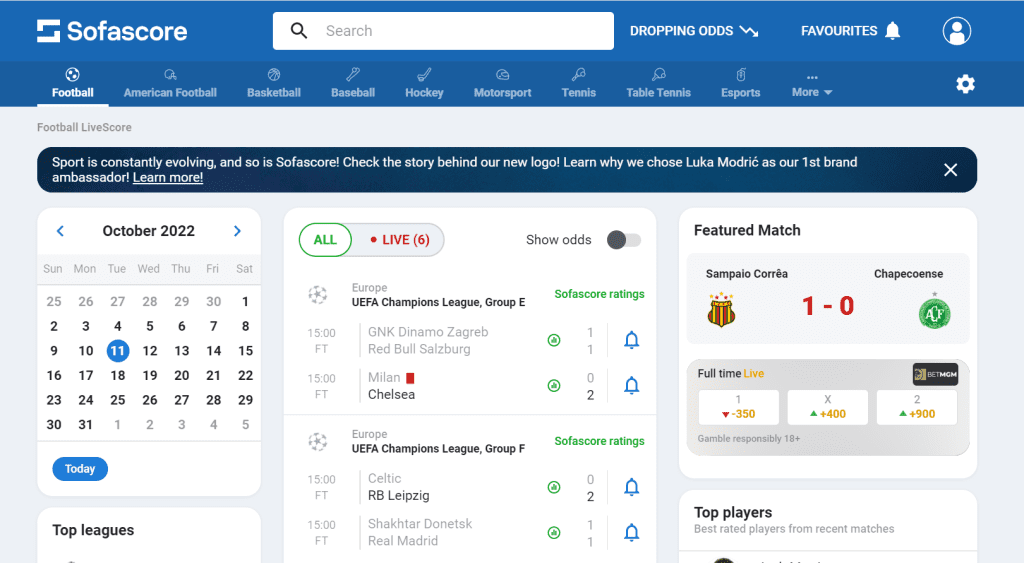The width and height of the screenshot is (1024, 563).
Task: Select the ALL matches filter
Action: coord(325,240)
